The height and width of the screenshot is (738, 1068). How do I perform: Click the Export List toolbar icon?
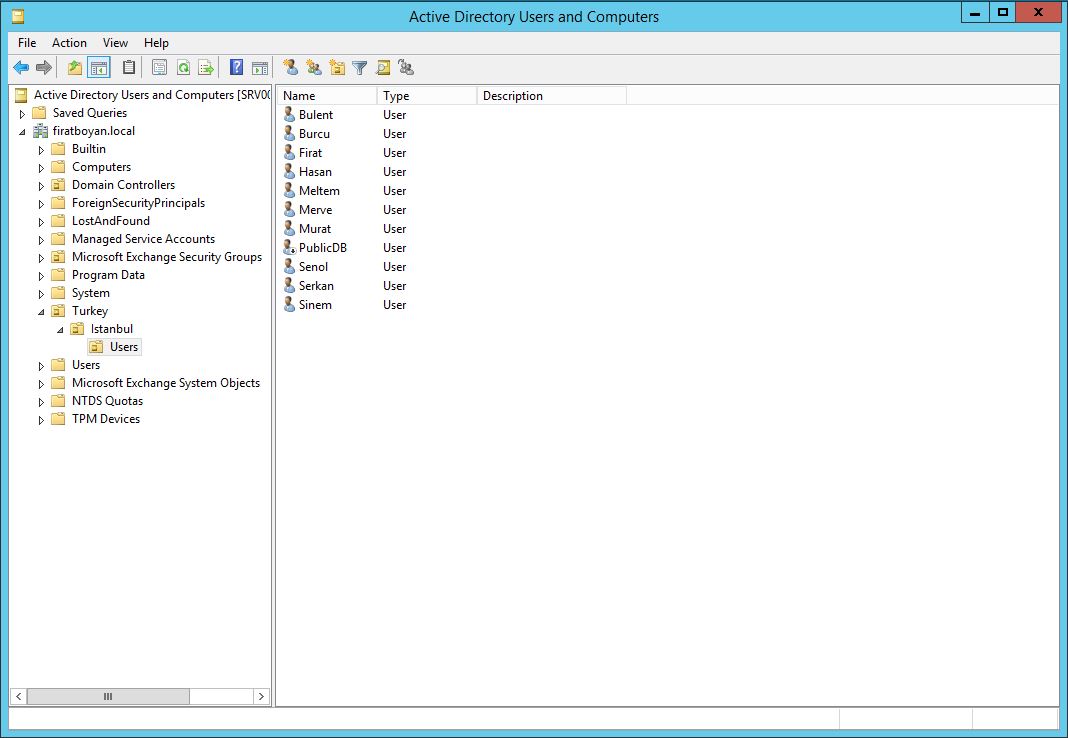[x=206, y=68]
